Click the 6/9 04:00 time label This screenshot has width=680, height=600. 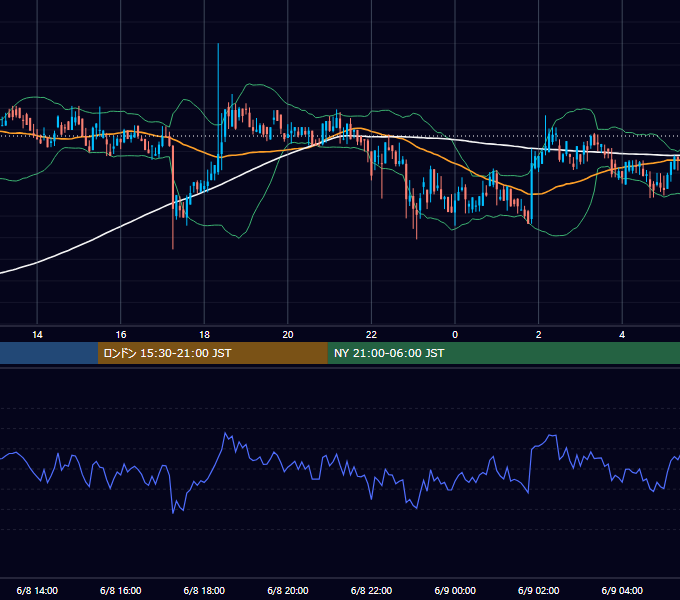pyautogui.click(x=622, y=590)
